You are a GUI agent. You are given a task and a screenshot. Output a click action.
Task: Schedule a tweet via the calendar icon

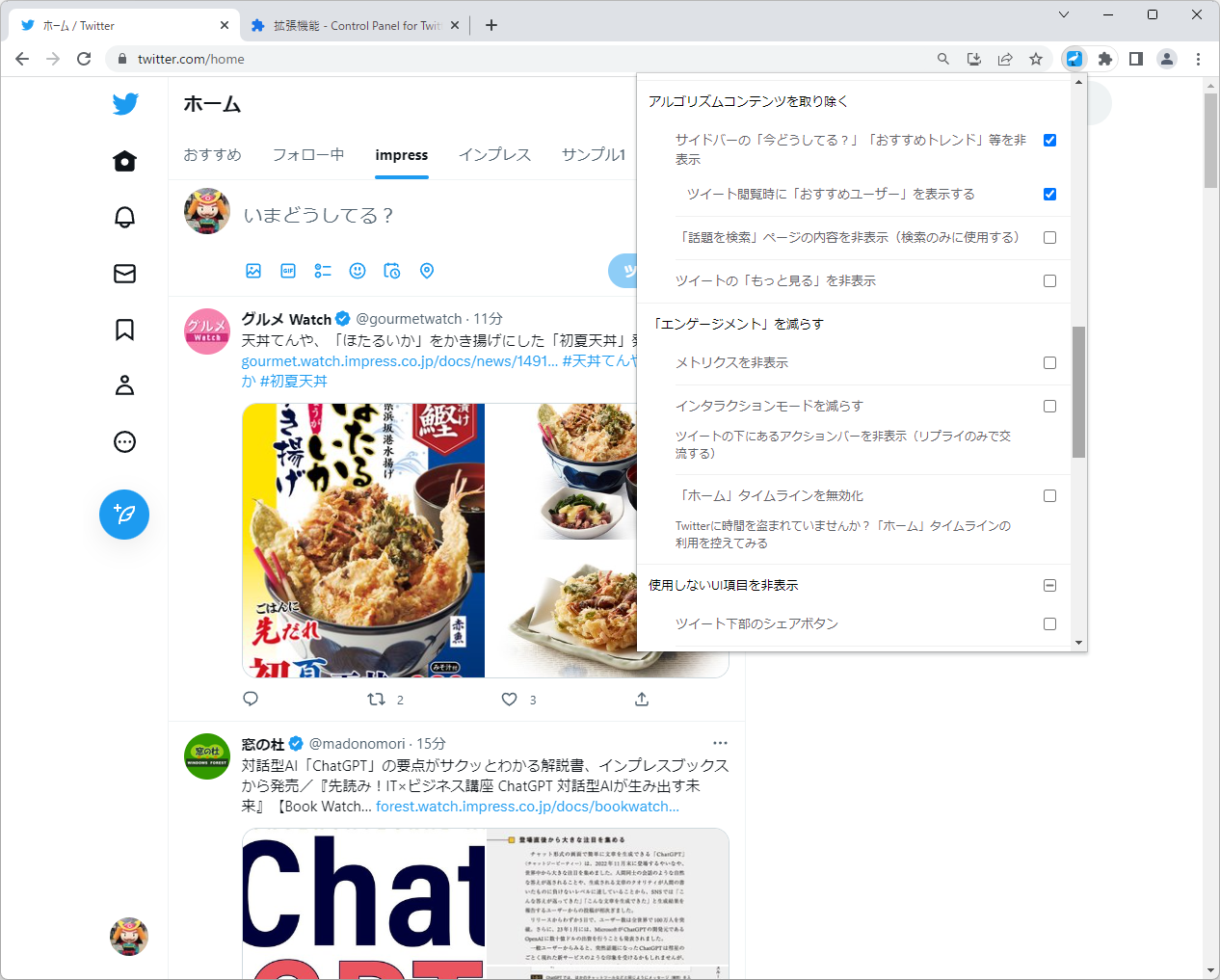(x=392, y=271)
